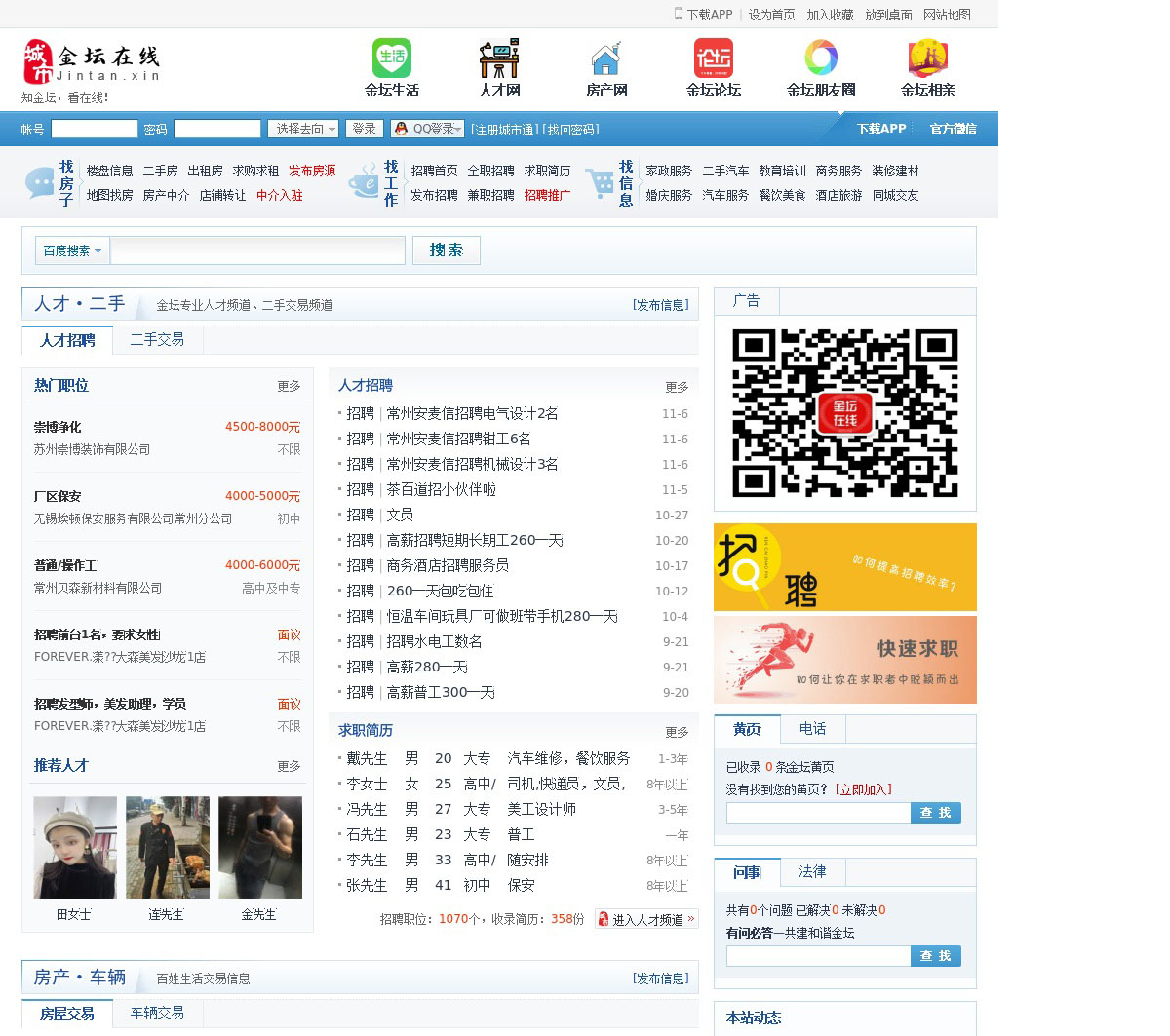Switch to the 二手交易 tab

[157, 340]
